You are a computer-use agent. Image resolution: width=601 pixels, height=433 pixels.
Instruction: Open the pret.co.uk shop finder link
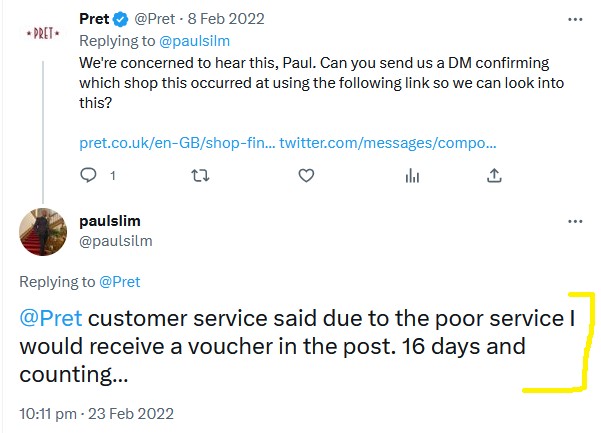176,144
